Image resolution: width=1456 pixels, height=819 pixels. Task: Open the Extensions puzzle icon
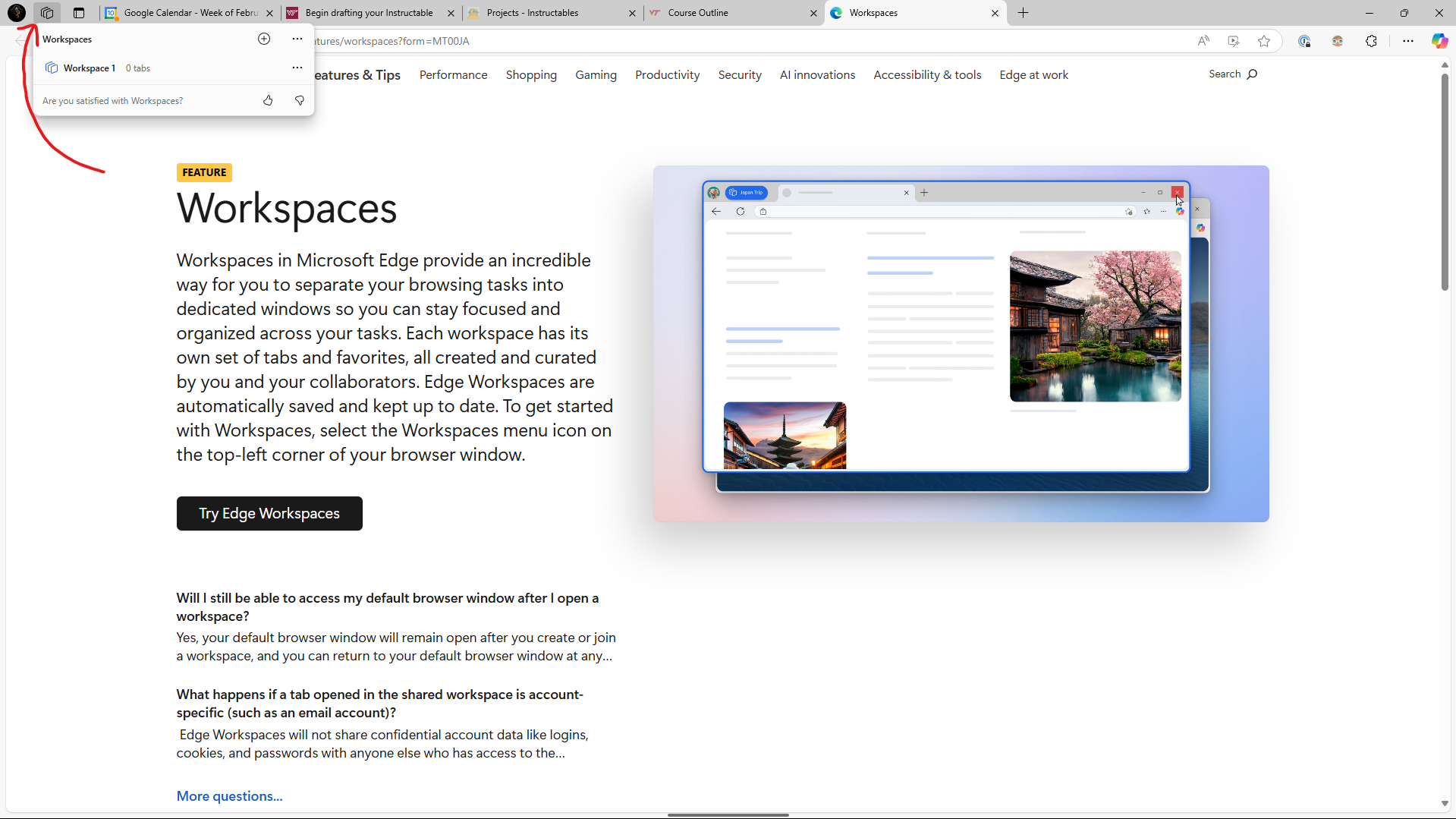[1371, 41]
